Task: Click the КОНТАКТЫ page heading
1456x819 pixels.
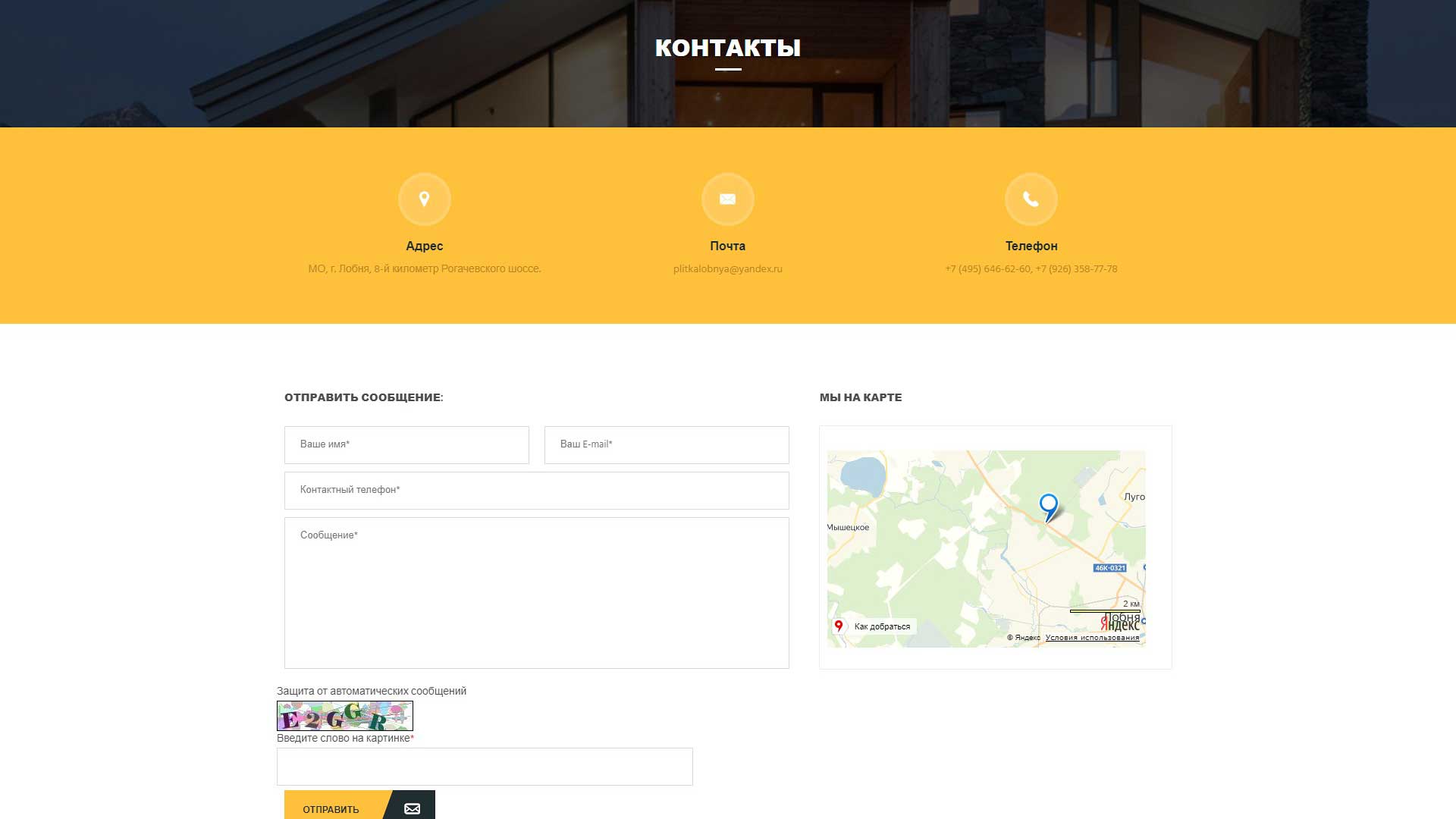Action: click(727, 49)
